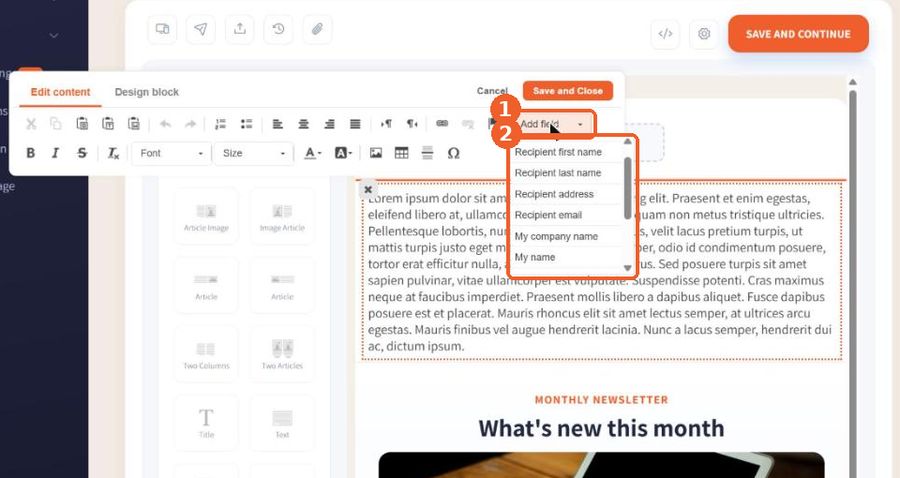Click the send test (paper plane) icon
This screenshot has height=478, width=900.
201,29
